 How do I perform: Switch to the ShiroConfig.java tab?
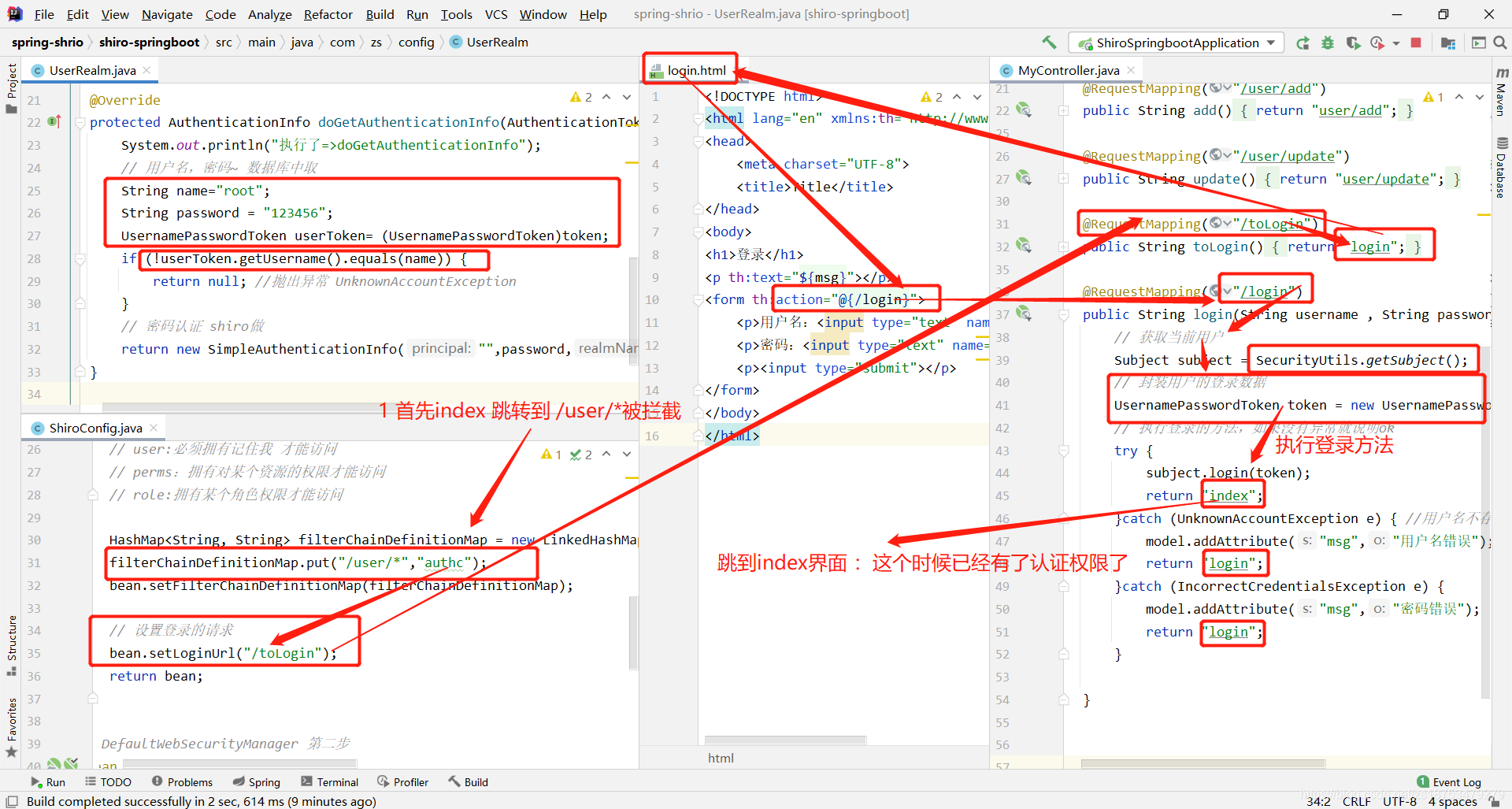point(95,428)
